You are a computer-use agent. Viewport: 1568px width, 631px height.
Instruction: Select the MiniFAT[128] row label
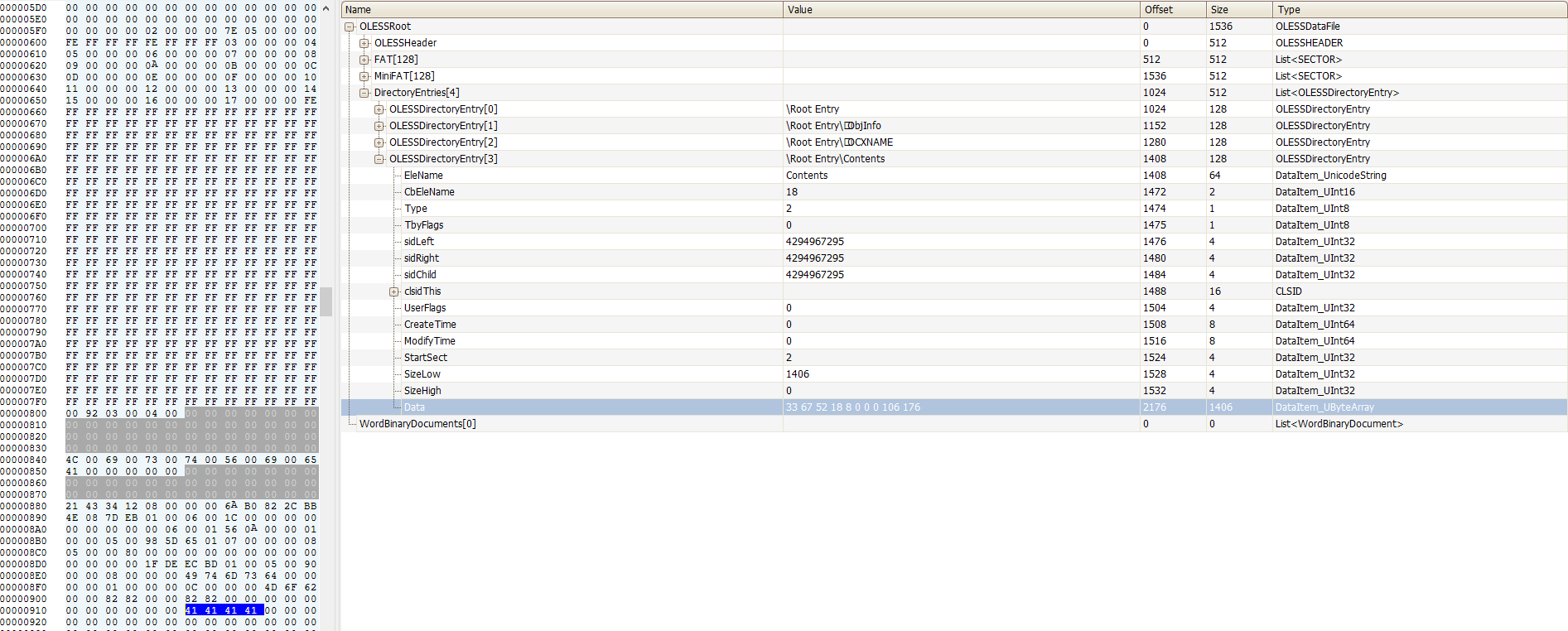coord(404,76)
